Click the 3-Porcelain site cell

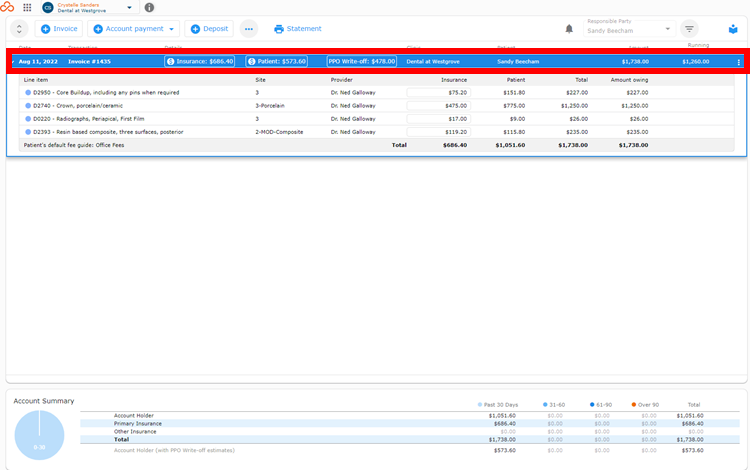tap(270, 106)
